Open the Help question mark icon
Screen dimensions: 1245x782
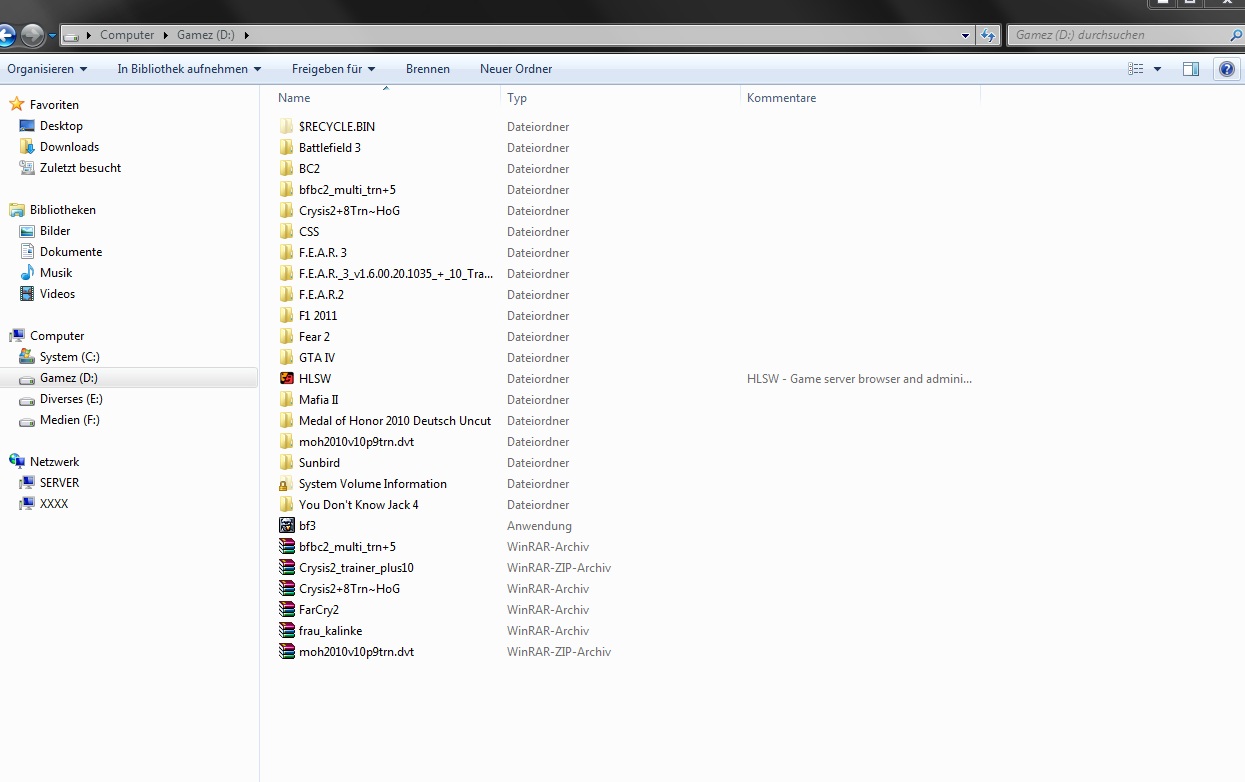[x=1227, y=69]
